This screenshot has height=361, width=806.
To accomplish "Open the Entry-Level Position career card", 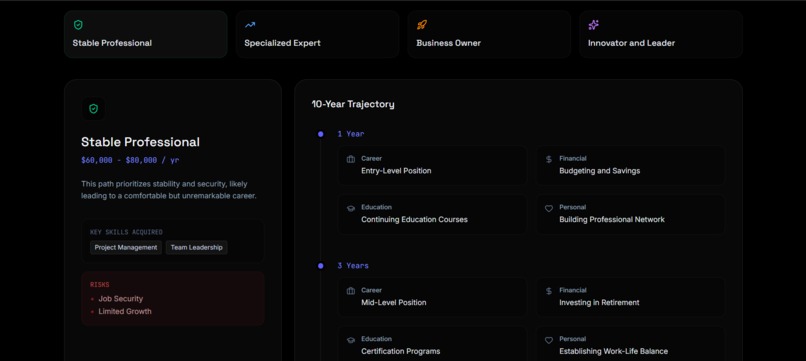I will 432,165.
